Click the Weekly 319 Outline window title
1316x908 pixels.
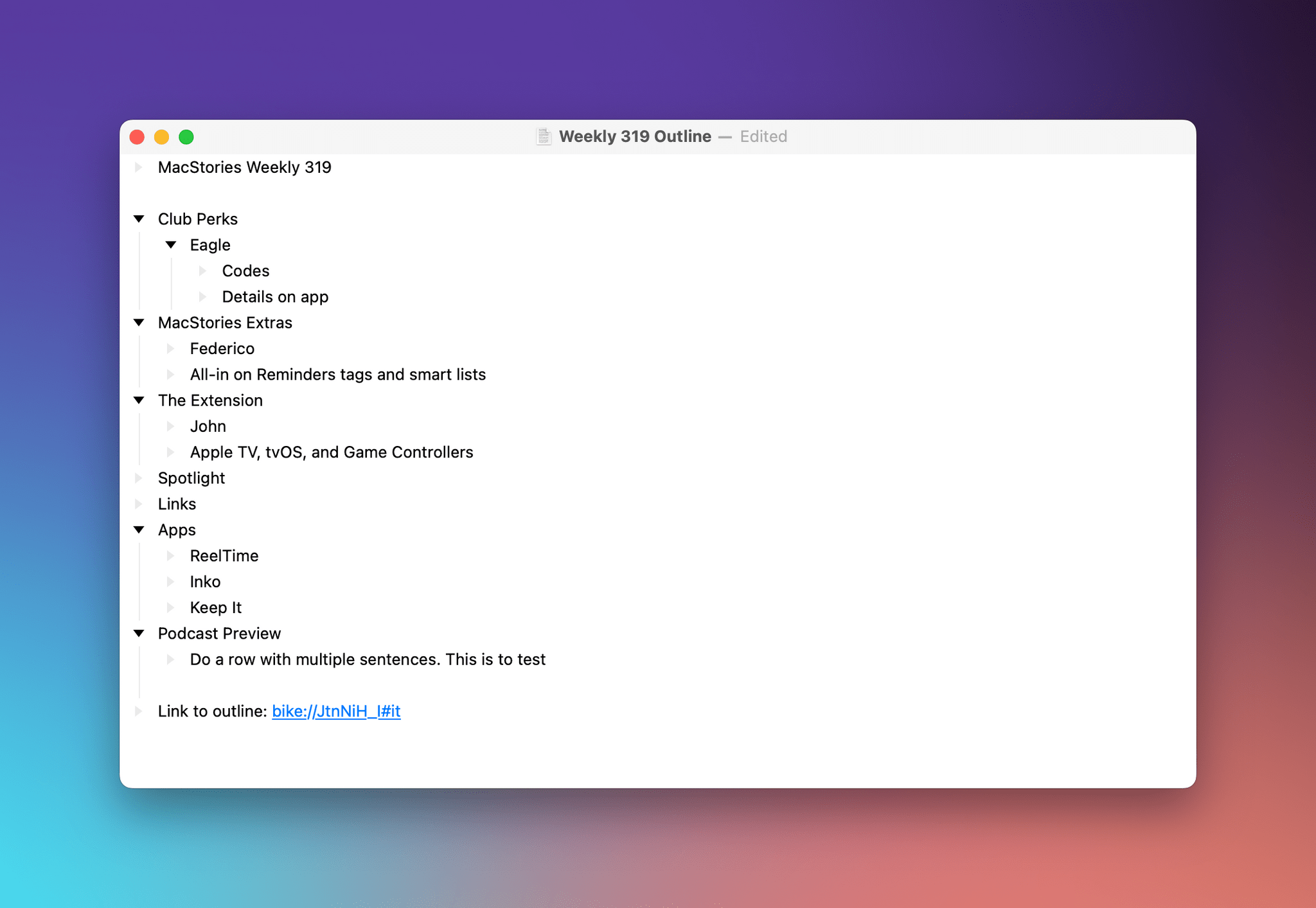point(635,136)
